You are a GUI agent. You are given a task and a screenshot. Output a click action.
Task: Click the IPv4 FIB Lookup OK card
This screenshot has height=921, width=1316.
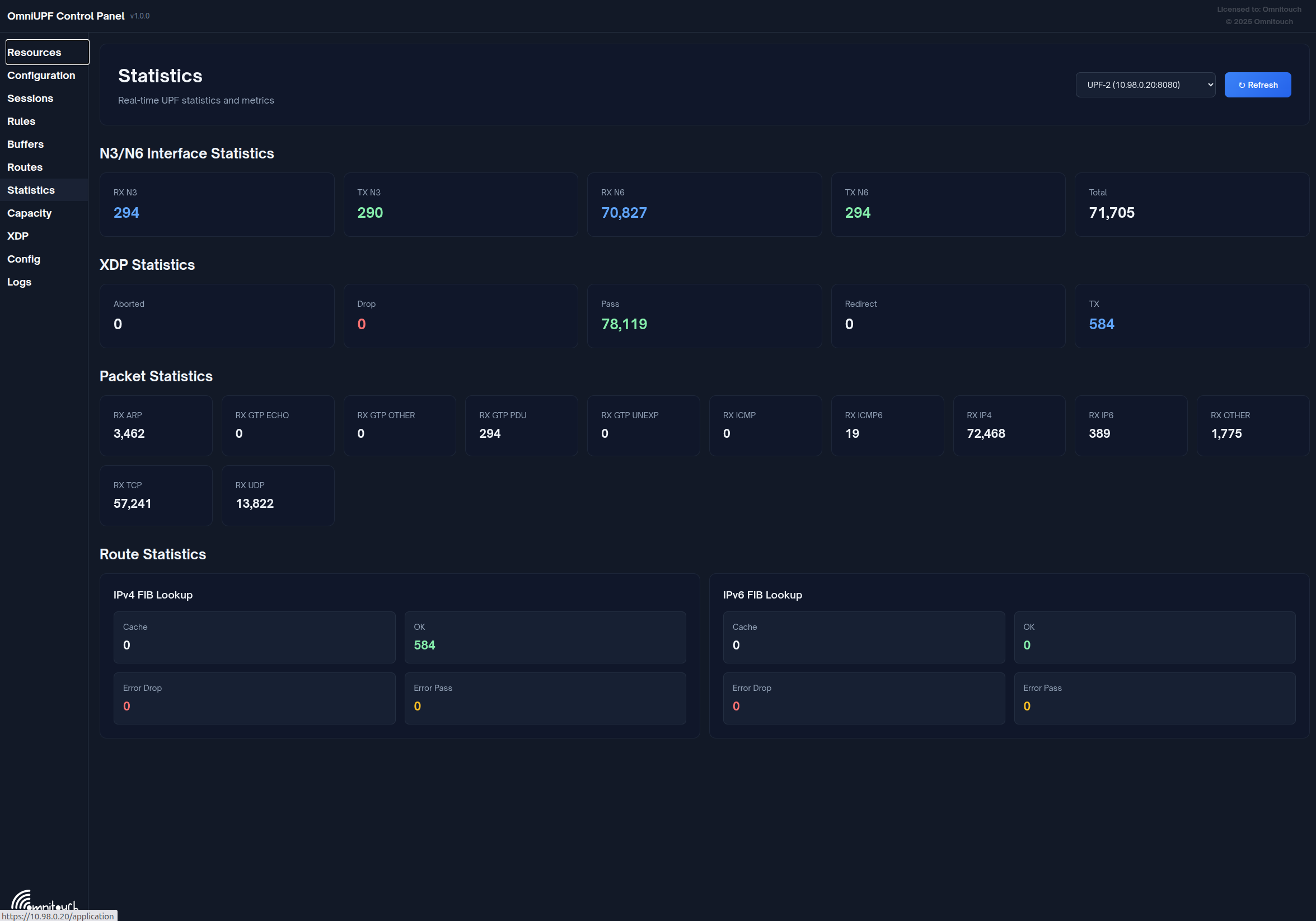(545, 637)
